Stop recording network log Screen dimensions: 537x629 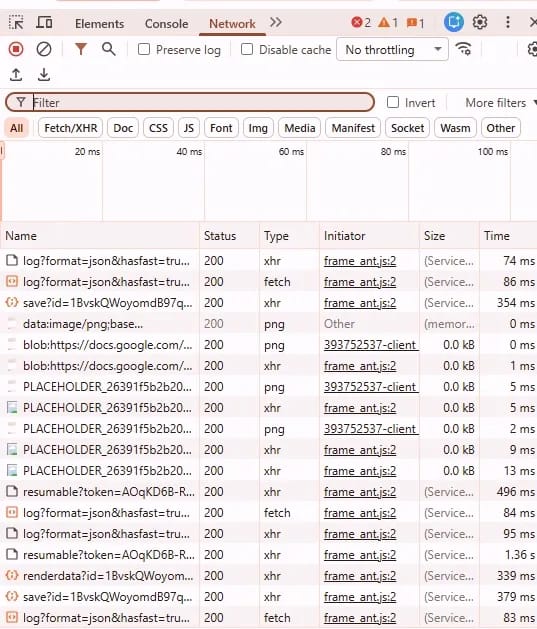pos(16,49)
